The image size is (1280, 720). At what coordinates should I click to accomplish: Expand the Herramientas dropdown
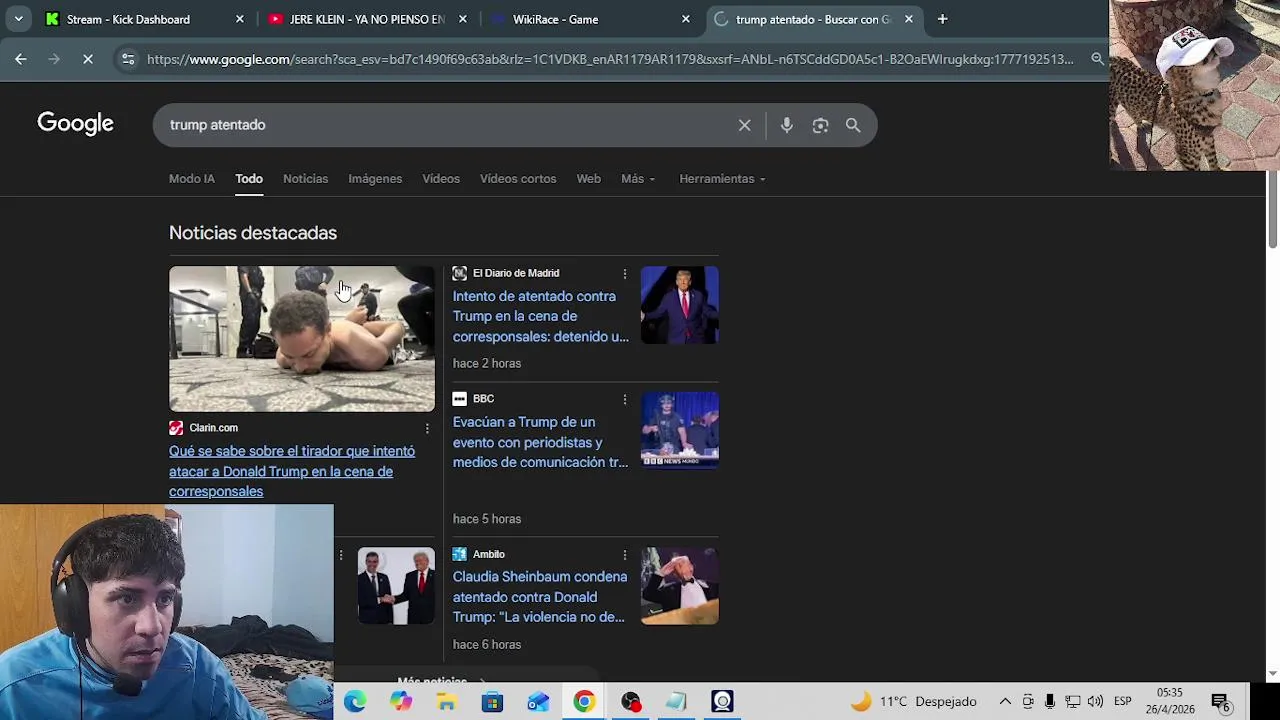click(722, 179)
